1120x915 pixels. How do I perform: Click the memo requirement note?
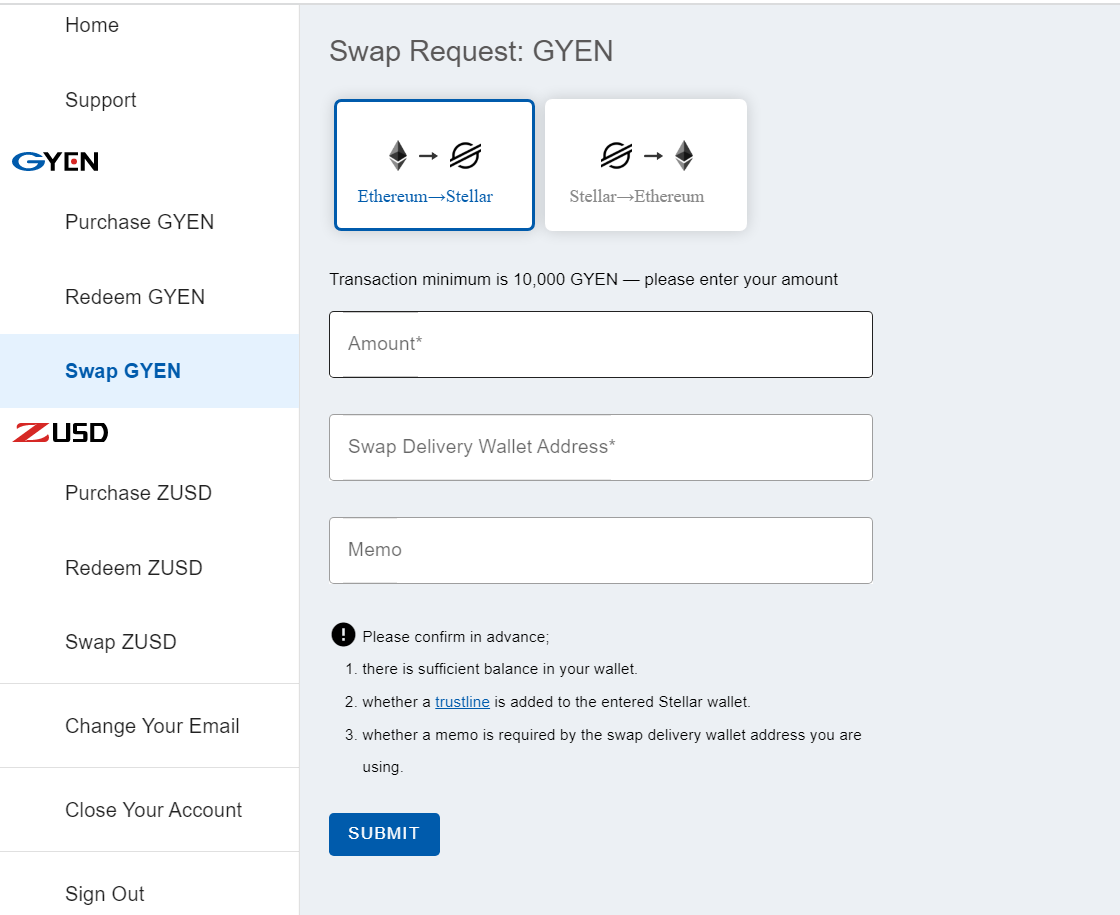point(611,751)
